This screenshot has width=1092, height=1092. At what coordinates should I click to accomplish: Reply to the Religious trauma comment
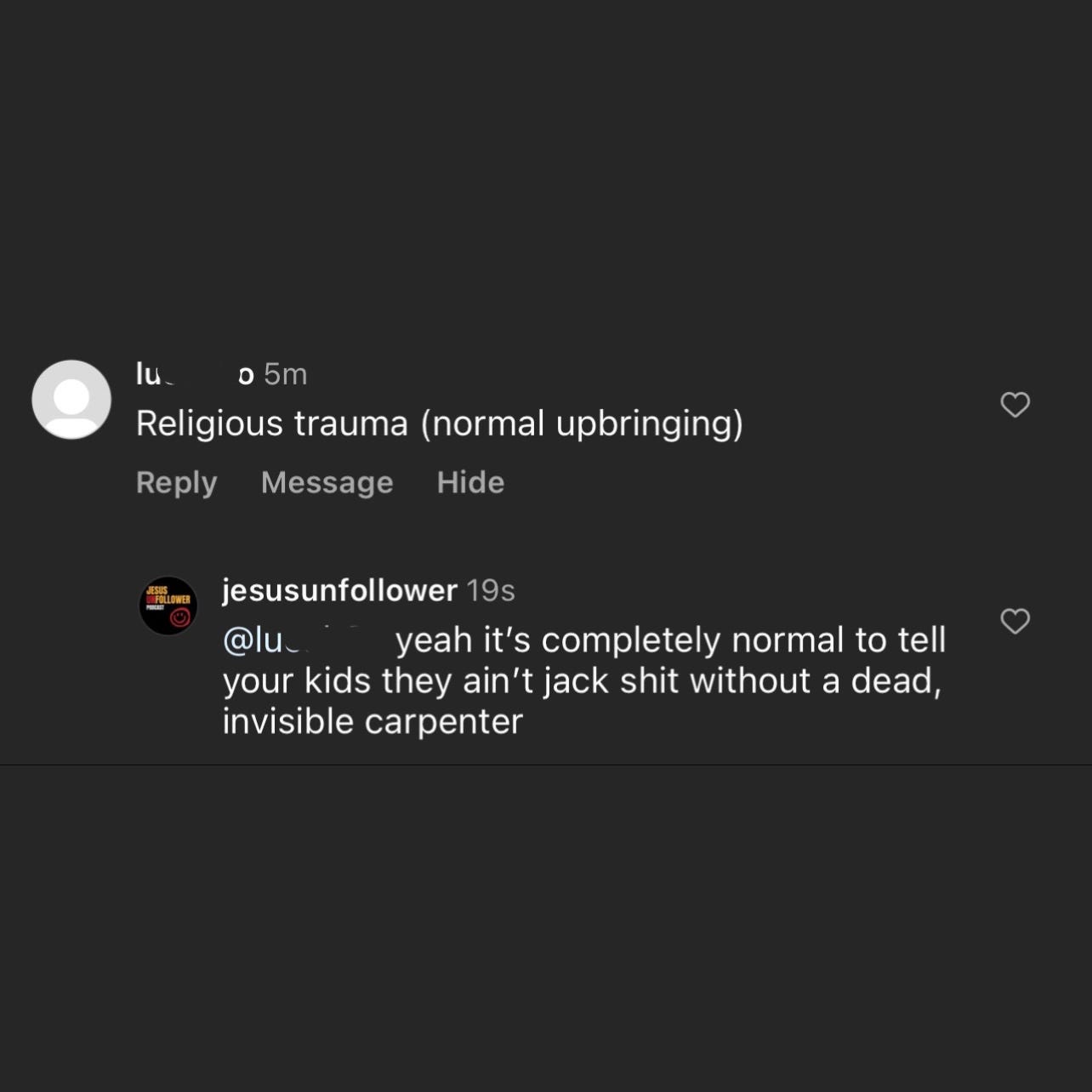pyautogui.click(x=177, y=482)
